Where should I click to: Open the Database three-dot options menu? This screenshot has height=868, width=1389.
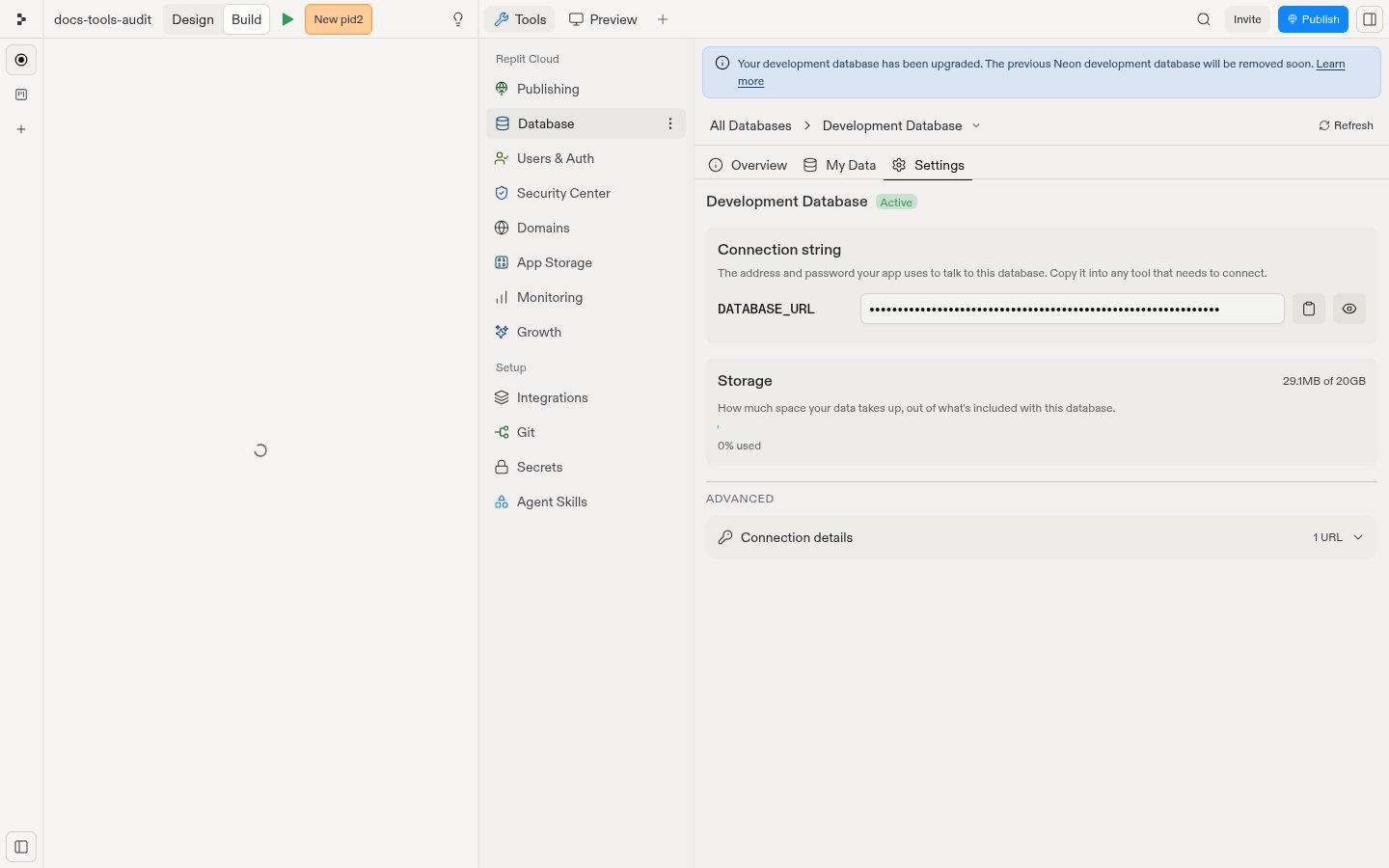click(x=670, y=123)
